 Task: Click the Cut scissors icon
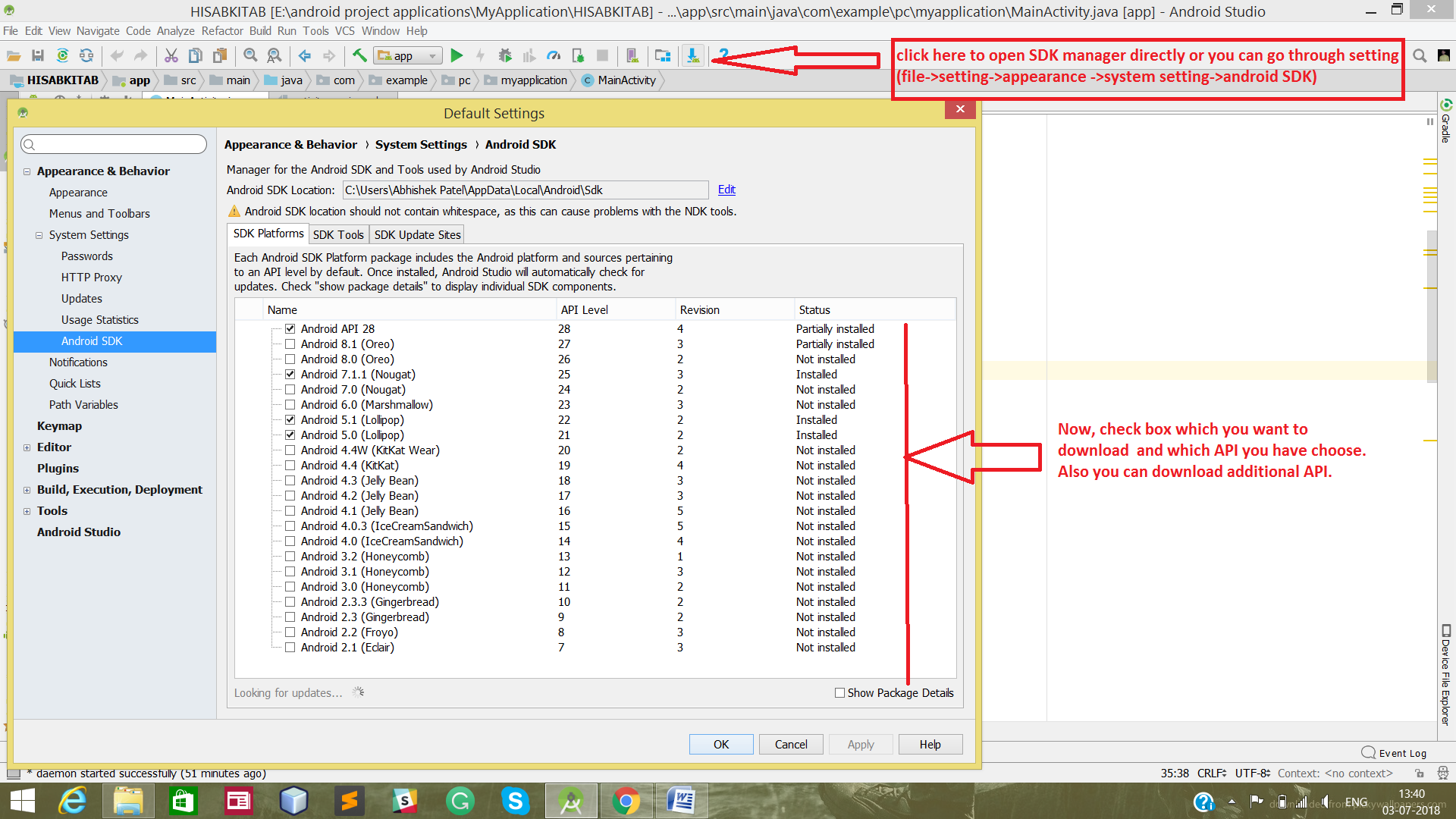point(171,55)
